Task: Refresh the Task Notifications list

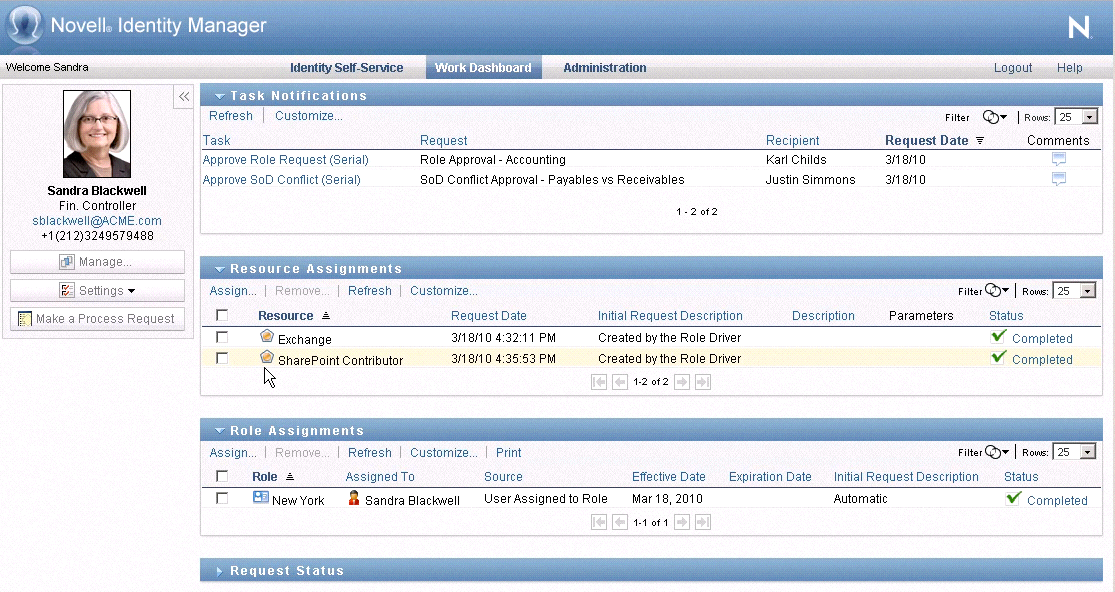Action: click(x=230, y=116)
